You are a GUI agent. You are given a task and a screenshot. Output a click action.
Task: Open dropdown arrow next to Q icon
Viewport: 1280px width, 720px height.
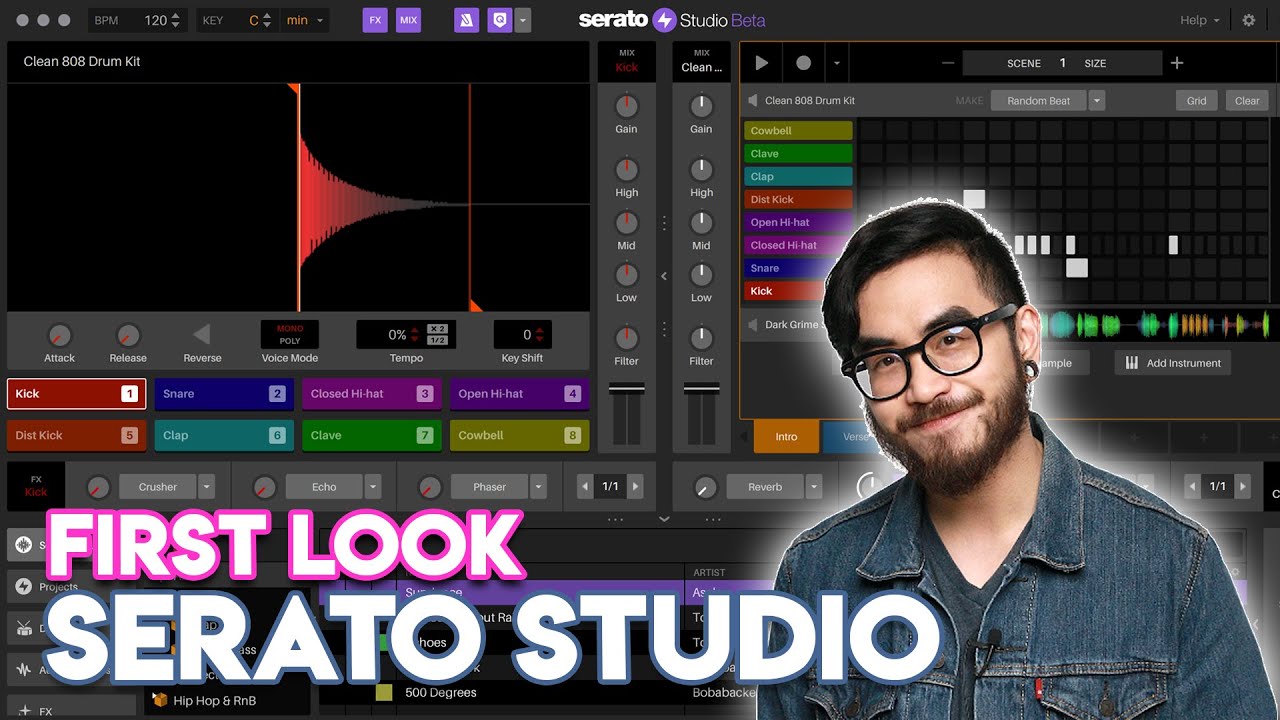[x=523, y=20]
